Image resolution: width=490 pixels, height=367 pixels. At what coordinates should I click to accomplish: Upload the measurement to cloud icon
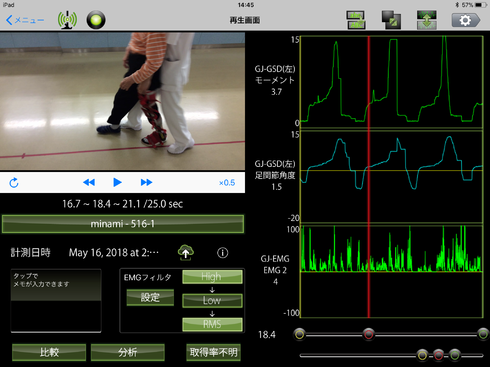186,253
